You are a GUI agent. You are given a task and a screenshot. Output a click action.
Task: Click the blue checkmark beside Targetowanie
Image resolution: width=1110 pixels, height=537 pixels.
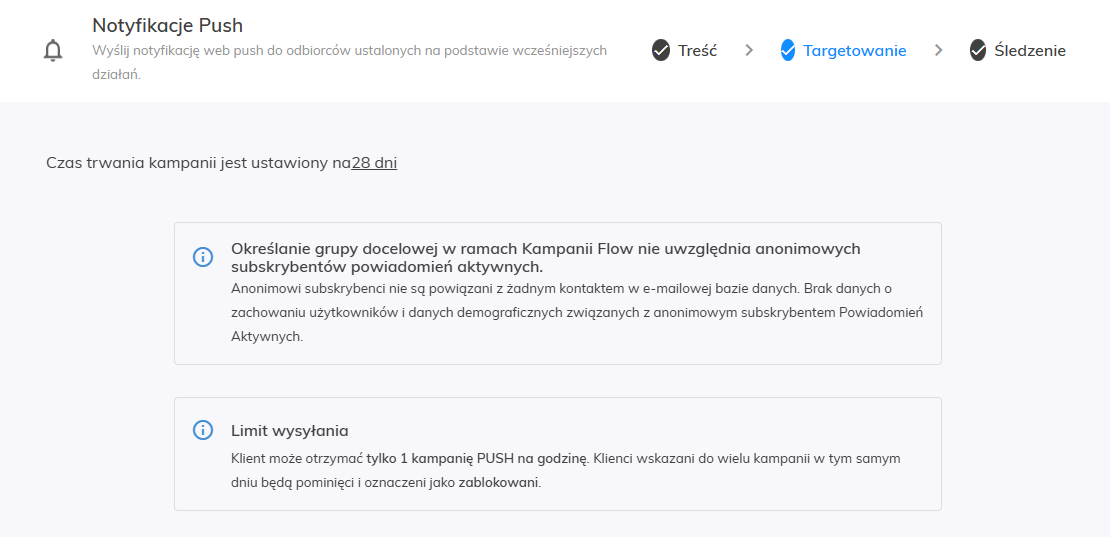[x=788, y=50]
